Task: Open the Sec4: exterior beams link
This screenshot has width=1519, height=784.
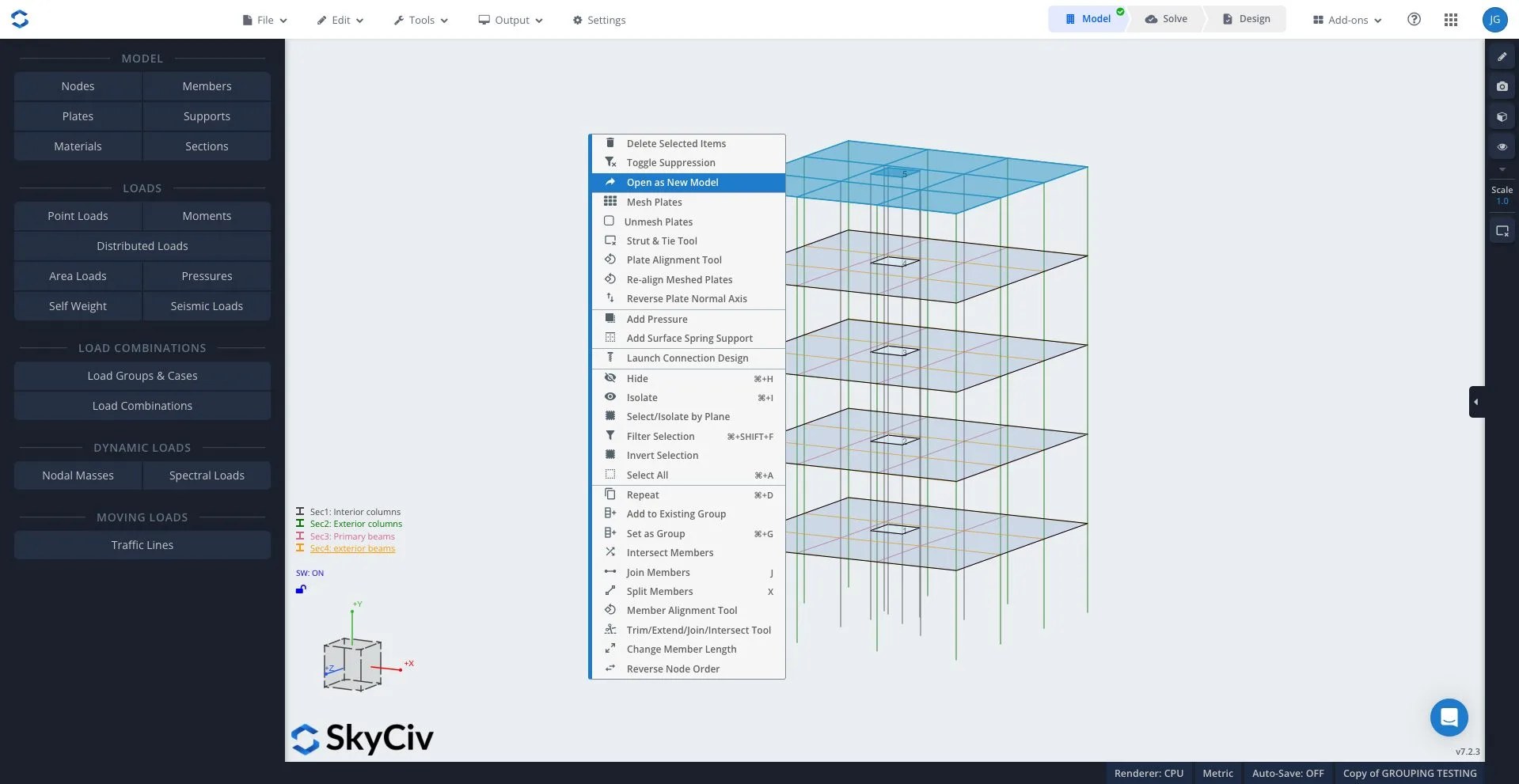Action: [x=352, y=548]
